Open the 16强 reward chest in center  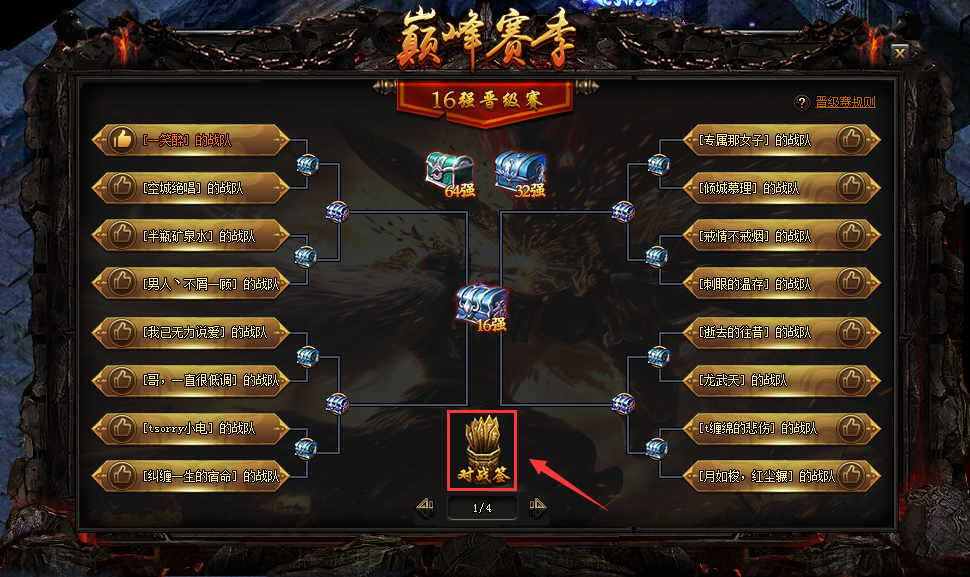click(482, 307)
